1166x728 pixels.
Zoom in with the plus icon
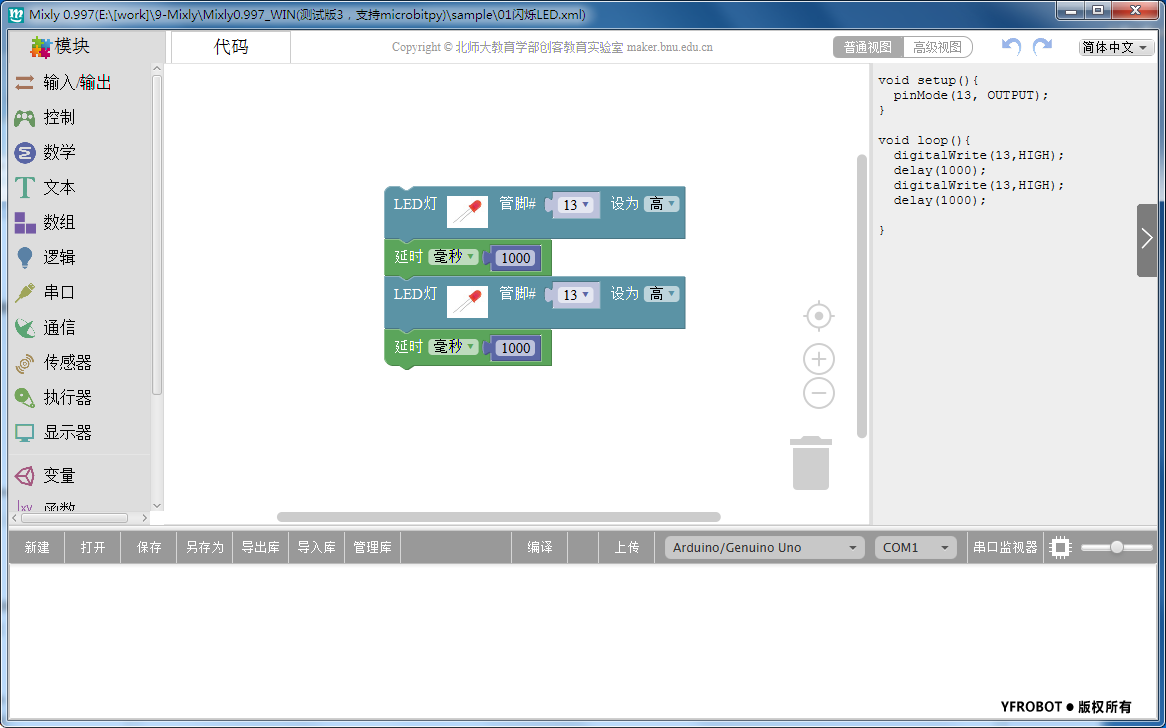pos(819,359)
